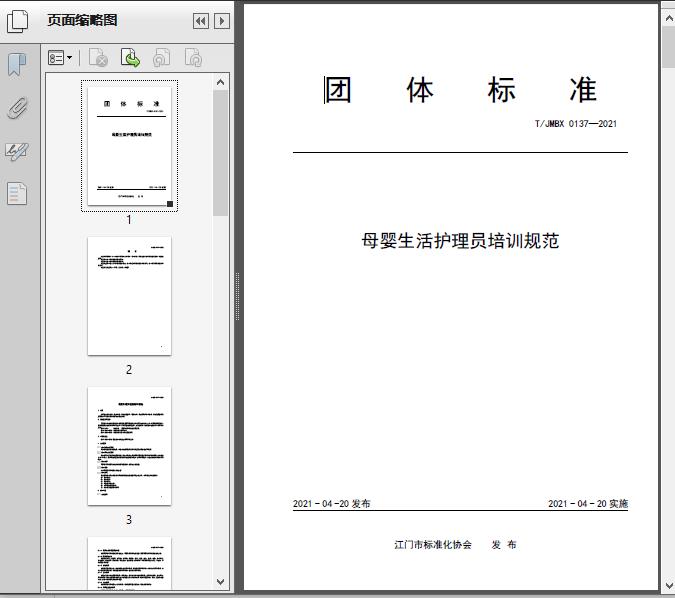Screen dimensions: 675x598
Task: Click the heading character 团
Action: (x=338, y=90)
